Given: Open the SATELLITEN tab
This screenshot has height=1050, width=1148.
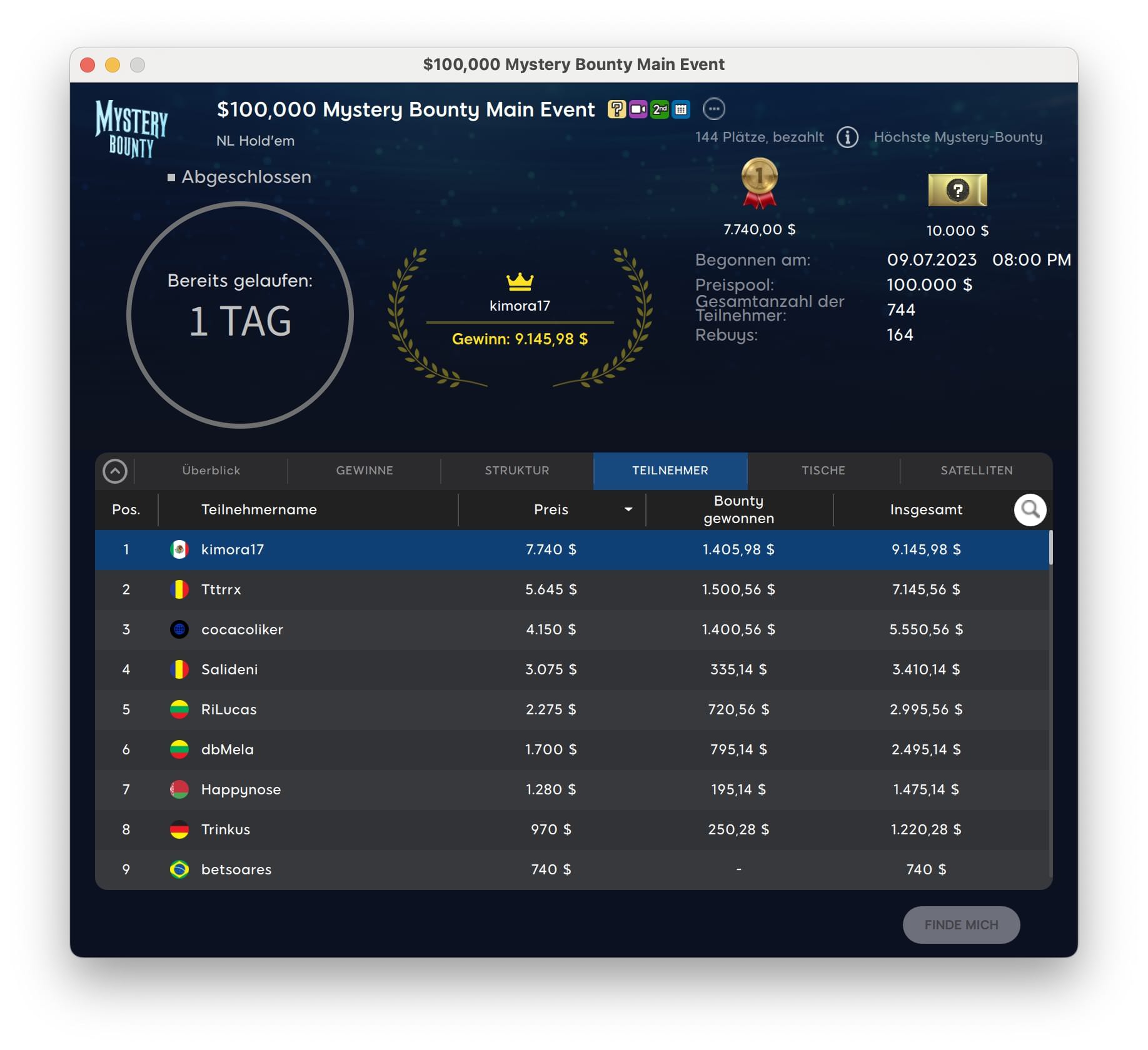Looking at the screenshot, I should point(976,471).
